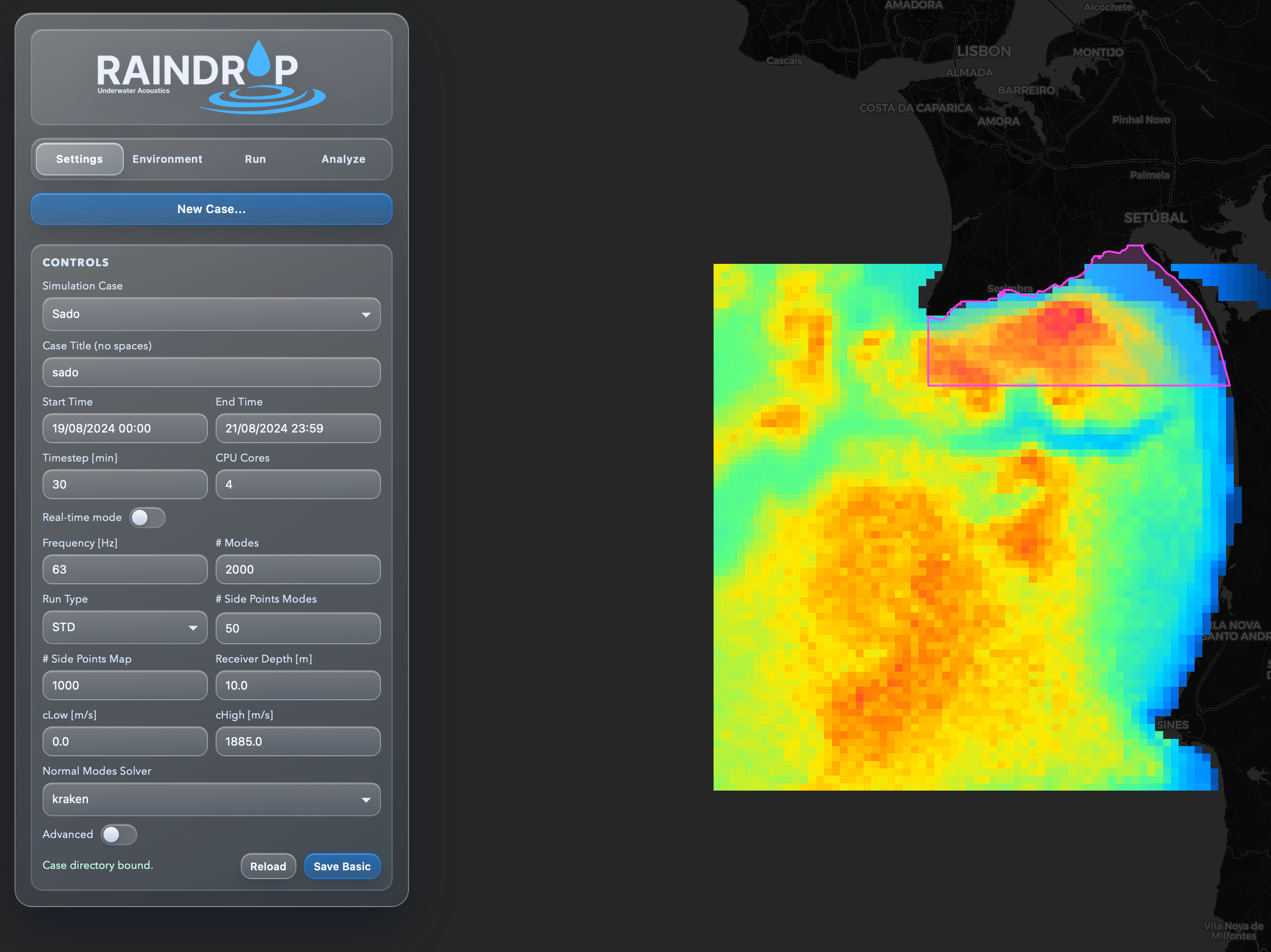
Task: Click the cHigh [m/s] field
Action: point(298,742)
